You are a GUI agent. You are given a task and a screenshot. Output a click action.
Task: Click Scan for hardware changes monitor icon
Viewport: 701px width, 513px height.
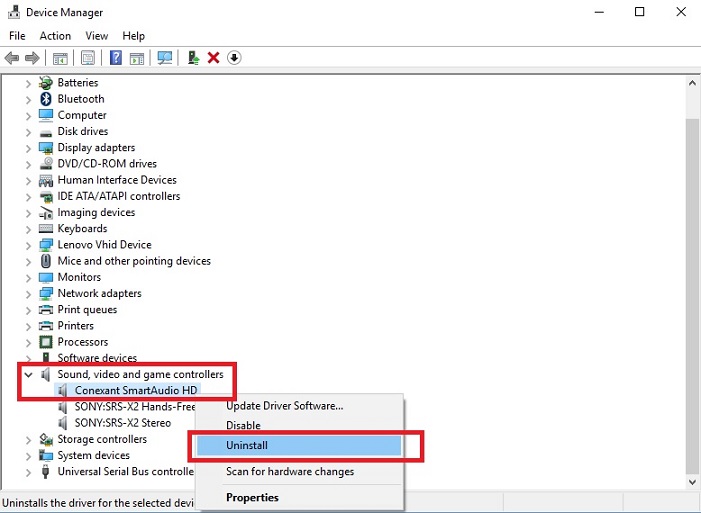point(165,58)
